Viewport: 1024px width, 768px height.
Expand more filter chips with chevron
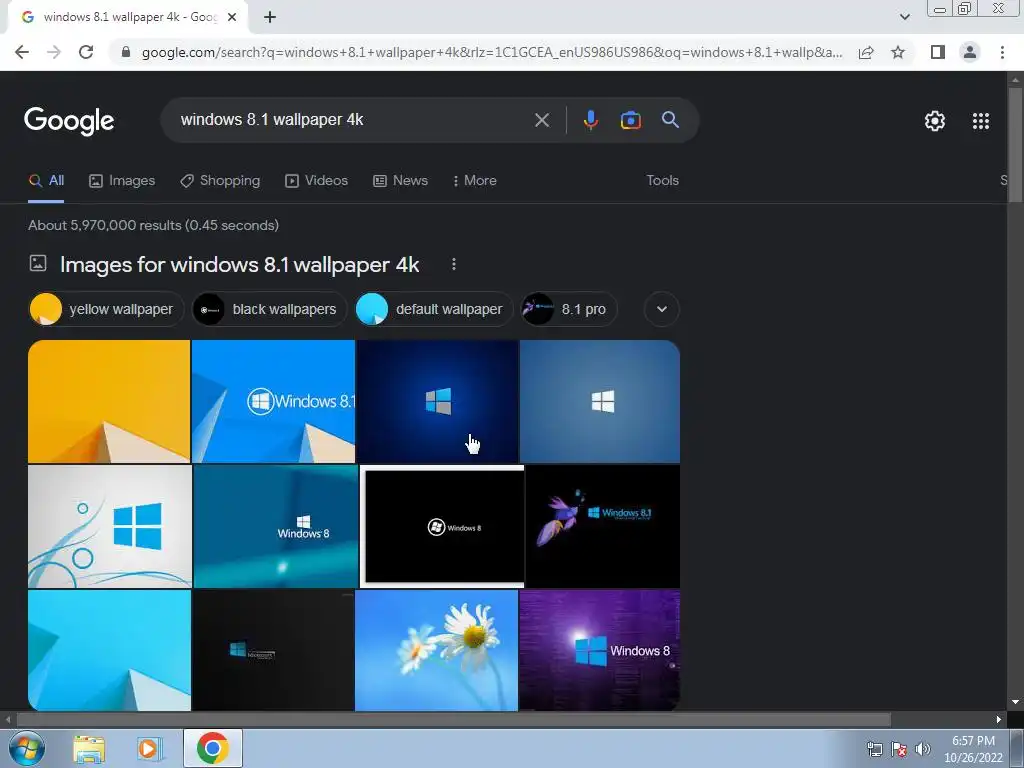662,309
